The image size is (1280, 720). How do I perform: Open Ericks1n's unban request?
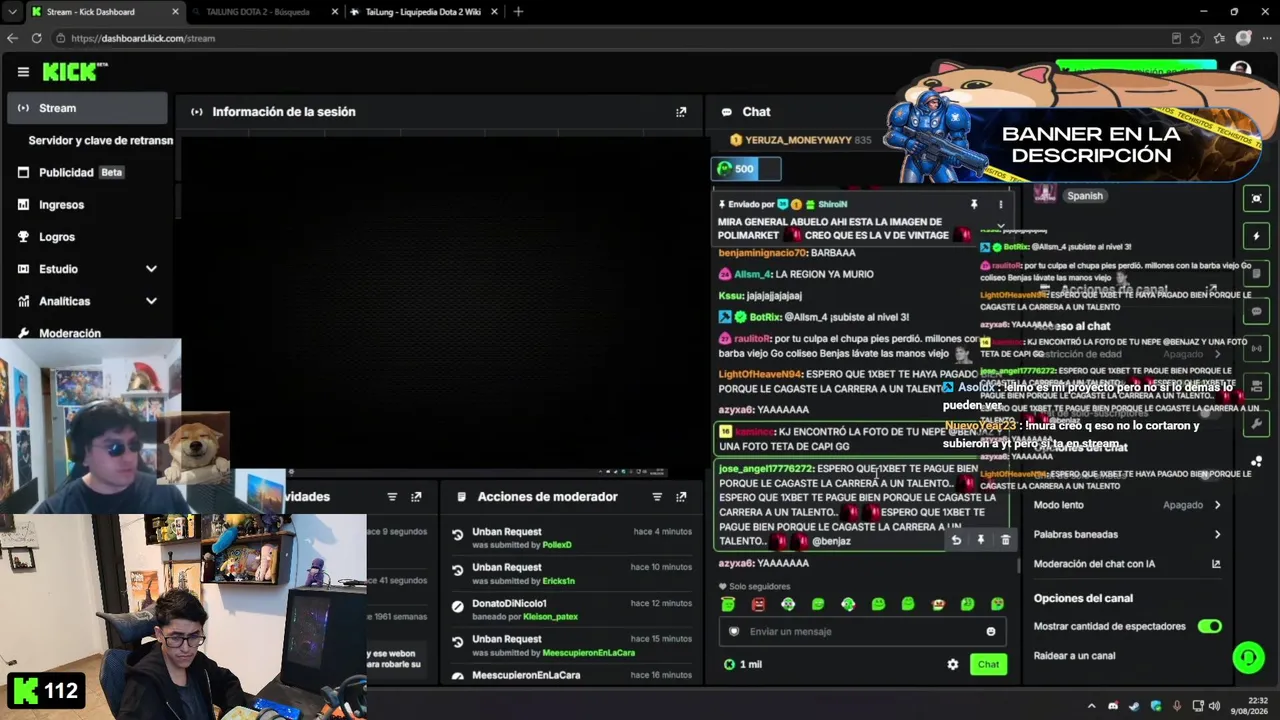570,574
